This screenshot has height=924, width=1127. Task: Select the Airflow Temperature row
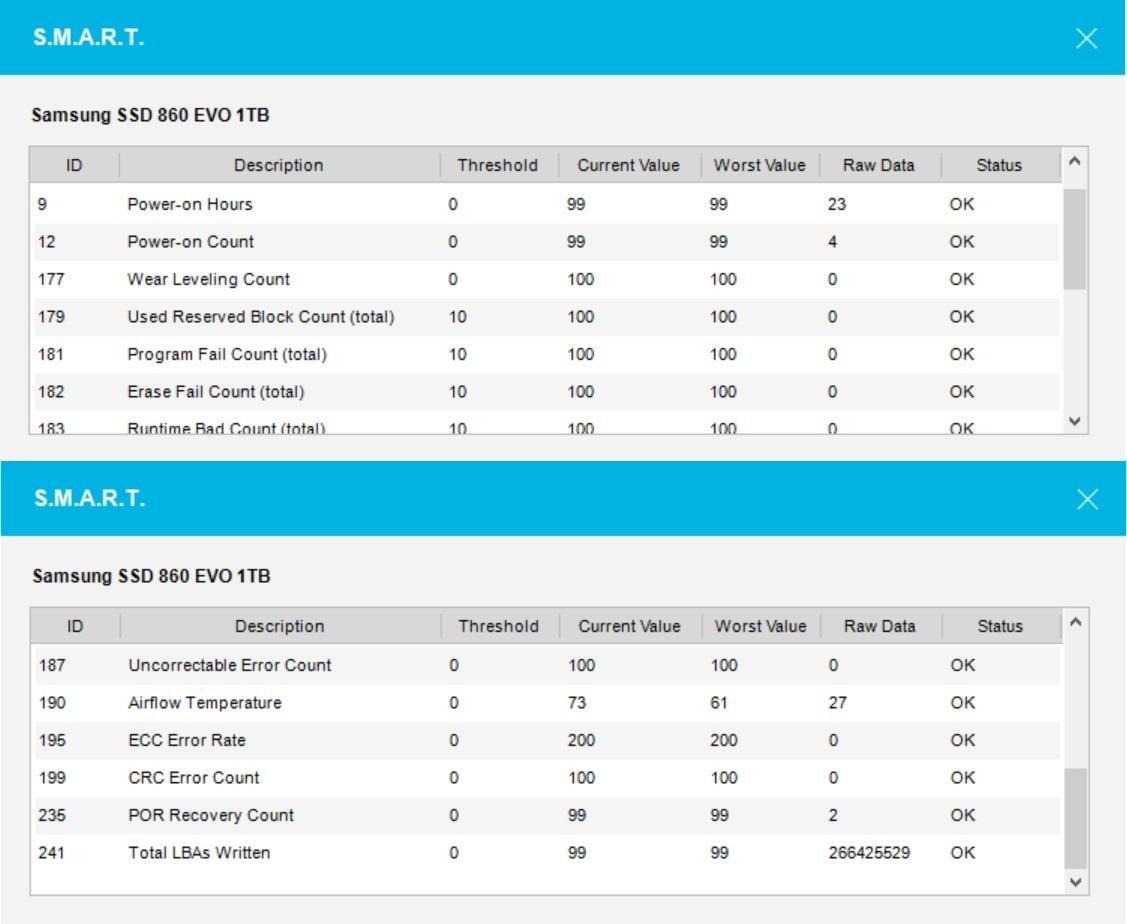[546, 703]
